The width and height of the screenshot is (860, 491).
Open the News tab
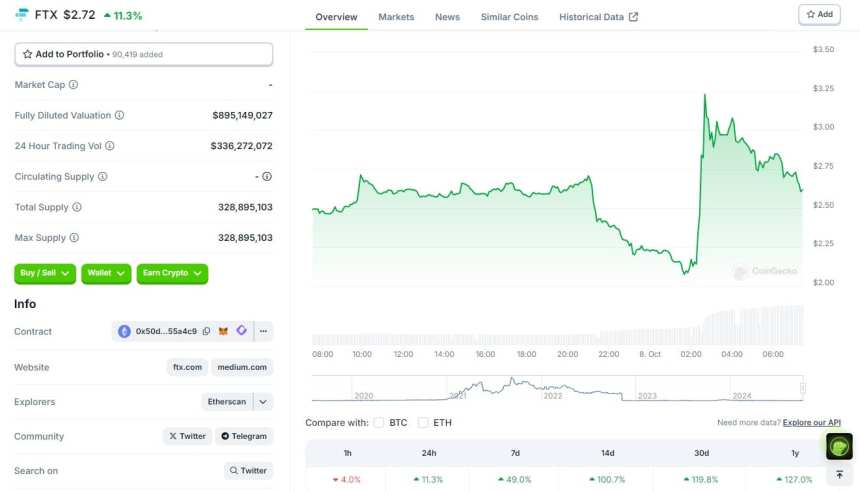(x=448, y=17)
